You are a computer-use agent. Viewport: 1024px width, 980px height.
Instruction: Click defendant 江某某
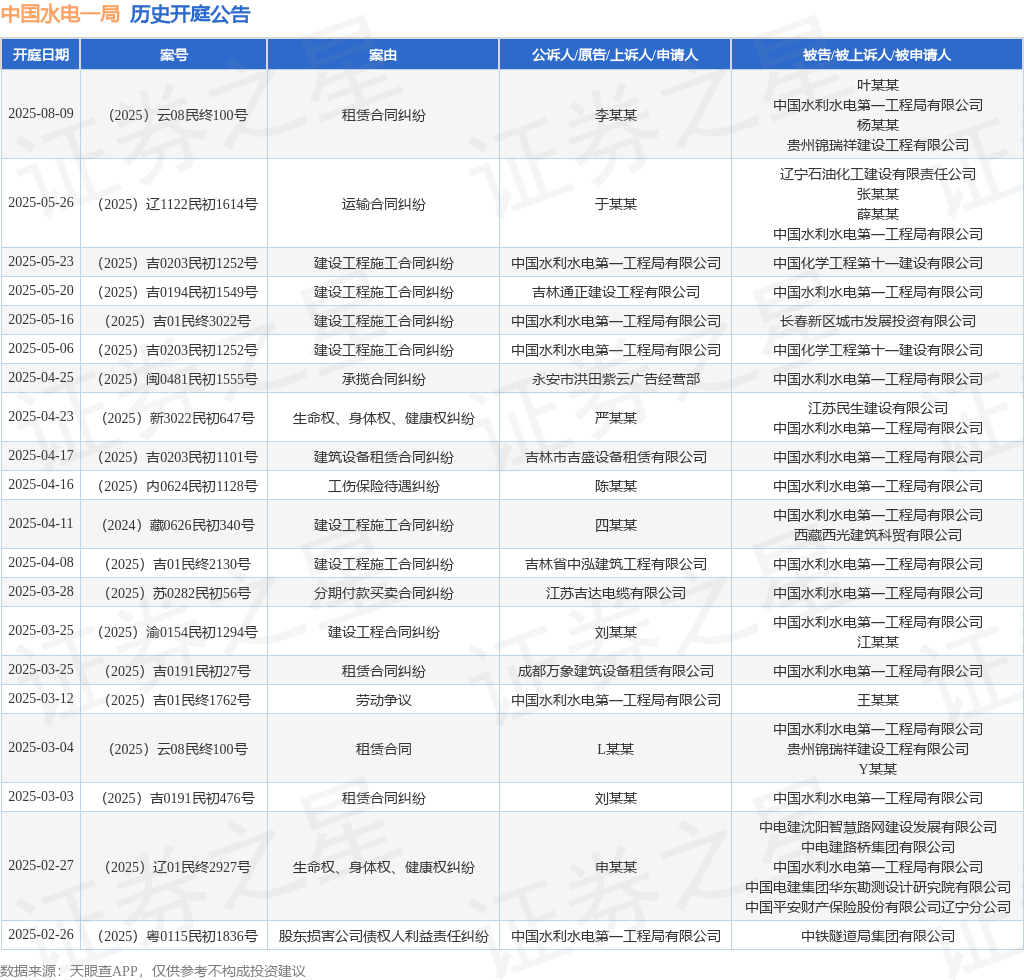click(878, 642)
